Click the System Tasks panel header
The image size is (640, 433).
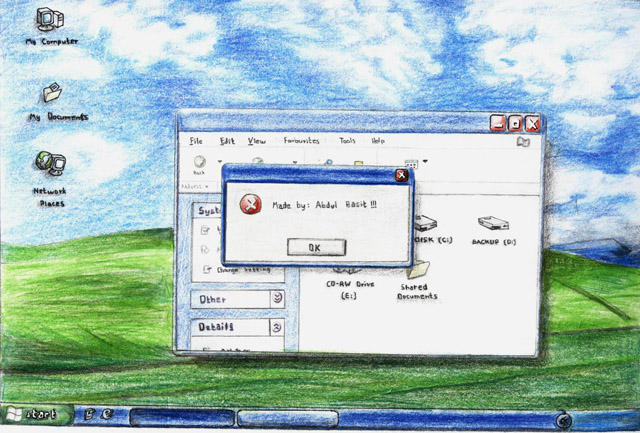(207, 211)
